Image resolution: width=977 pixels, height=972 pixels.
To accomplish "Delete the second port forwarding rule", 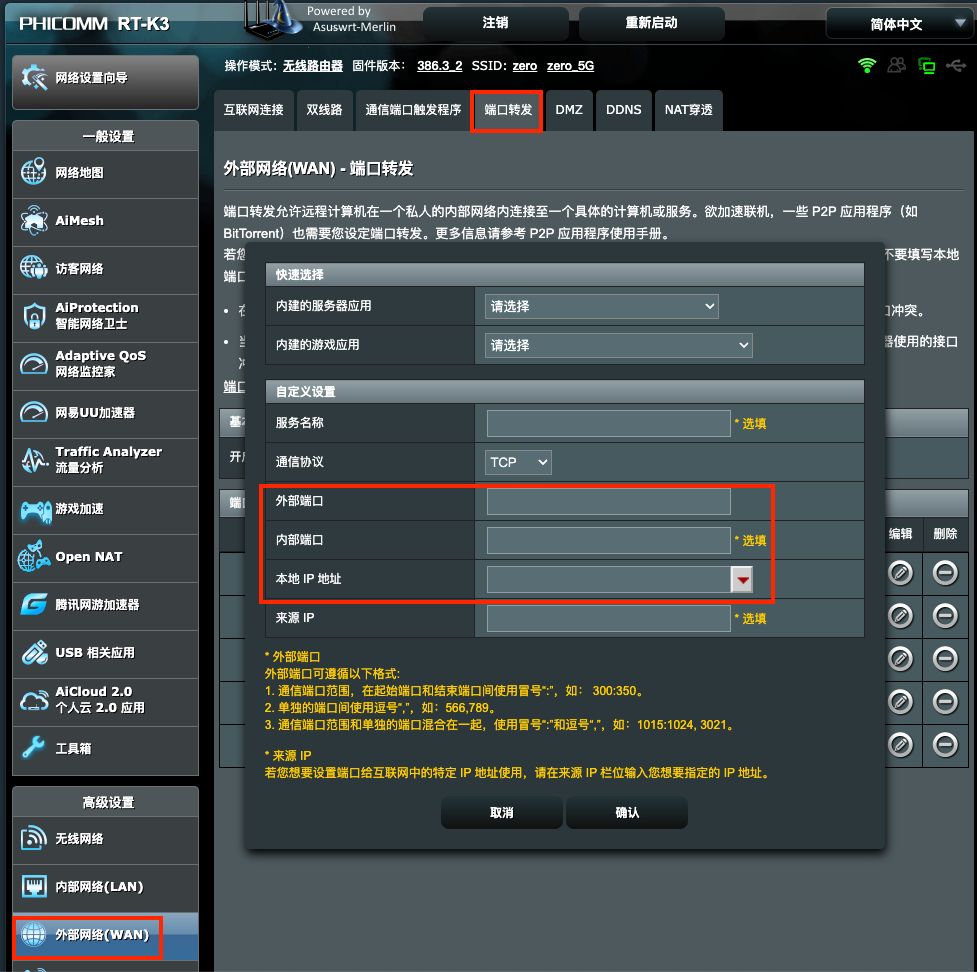I will pyautogui.click(x=945, y=616).
